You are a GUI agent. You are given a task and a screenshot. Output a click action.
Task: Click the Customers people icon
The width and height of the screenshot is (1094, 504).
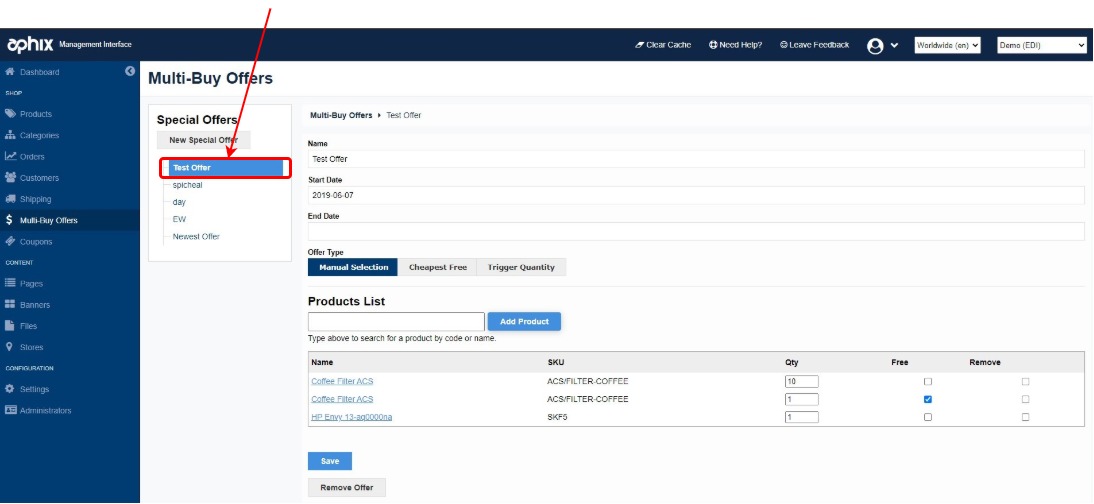[10, 178]
